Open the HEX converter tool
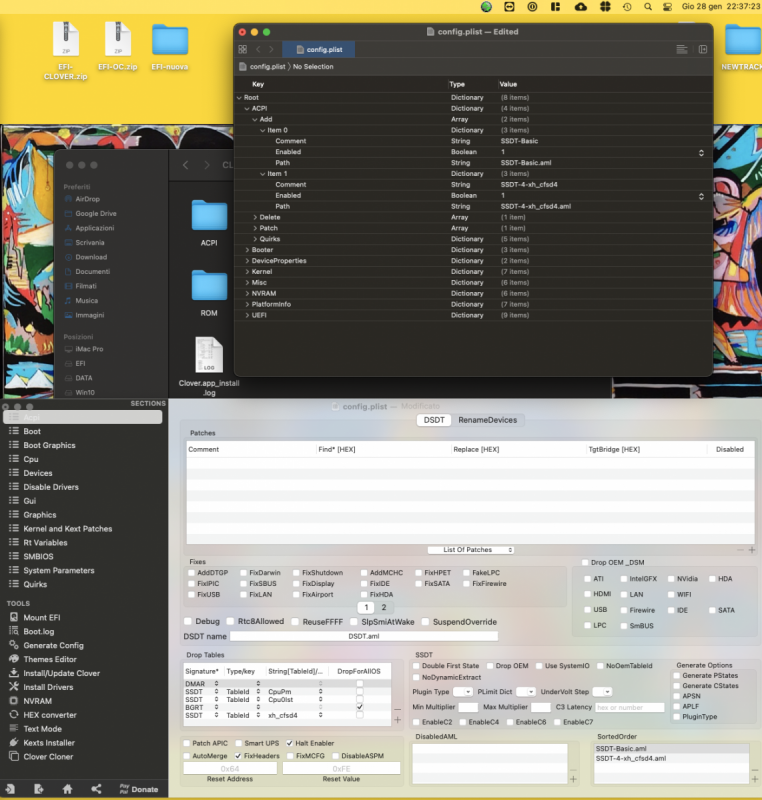 (x=49, y=715)
